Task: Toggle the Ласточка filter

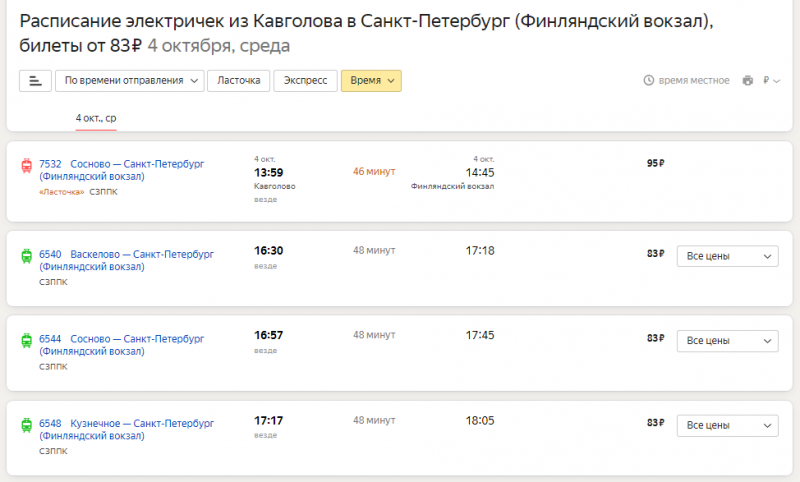Action: pyautogui.click(x=238, y=81)
